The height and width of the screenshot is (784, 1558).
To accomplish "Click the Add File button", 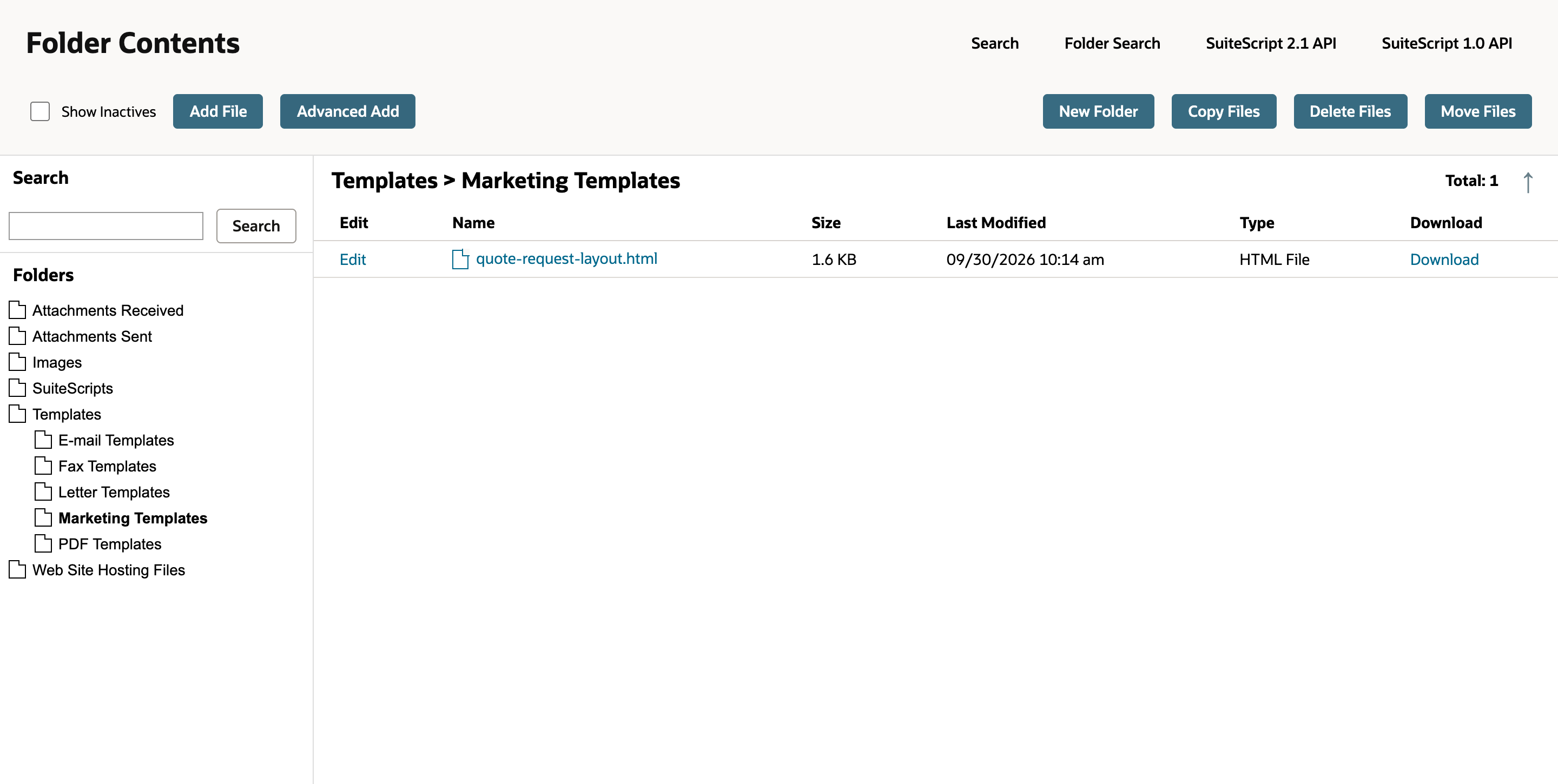I will [217, 111].
